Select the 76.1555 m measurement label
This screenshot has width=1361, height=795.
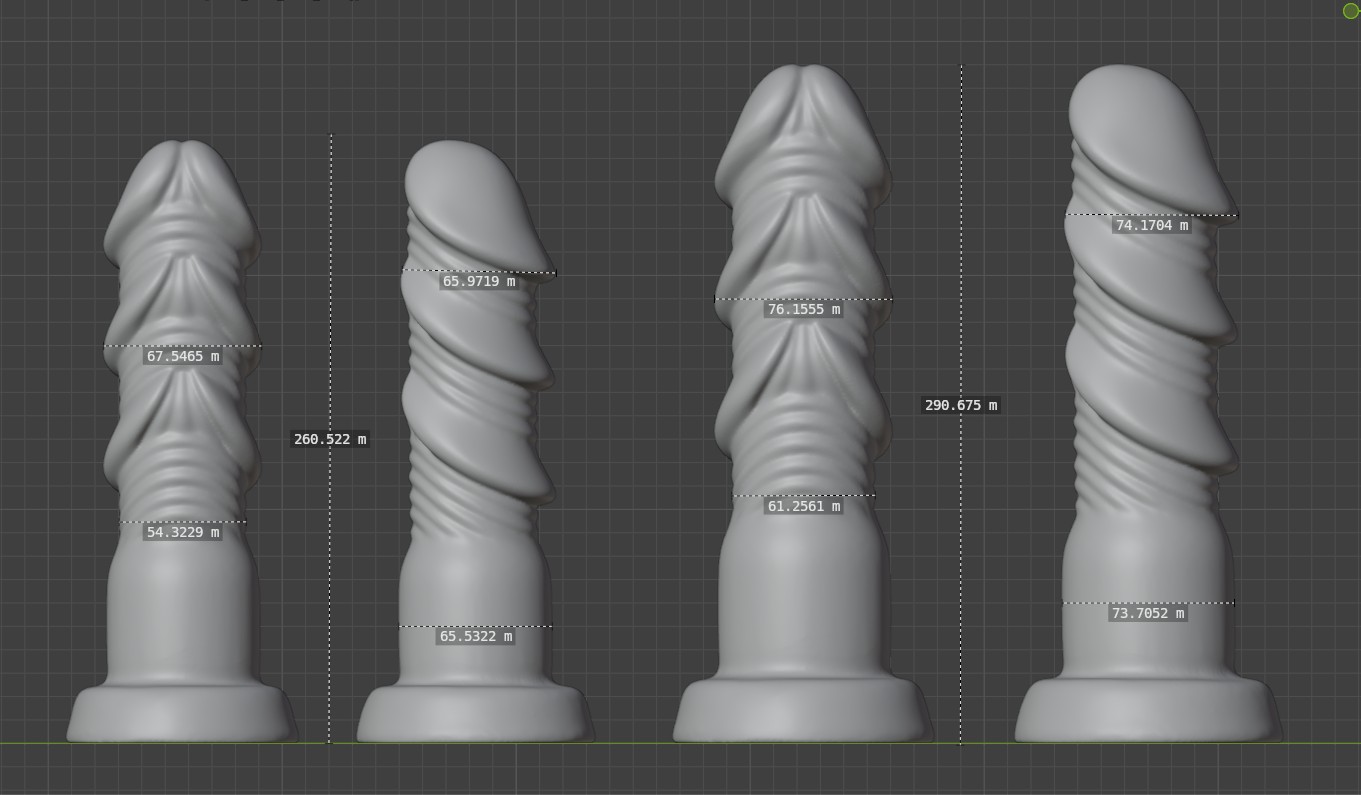coord(803,309)
